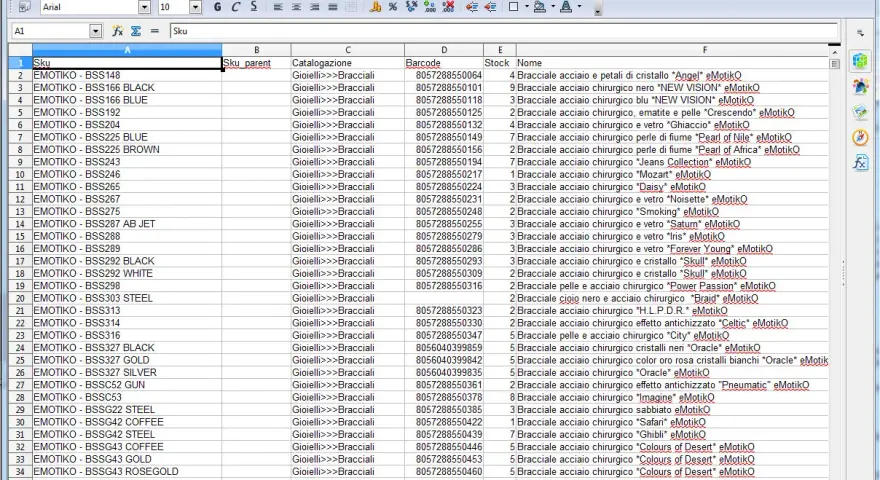The width and height of the screenshot is (880, 480).
Task: Apply standard number format icon
Action: [x=411, y=7]
